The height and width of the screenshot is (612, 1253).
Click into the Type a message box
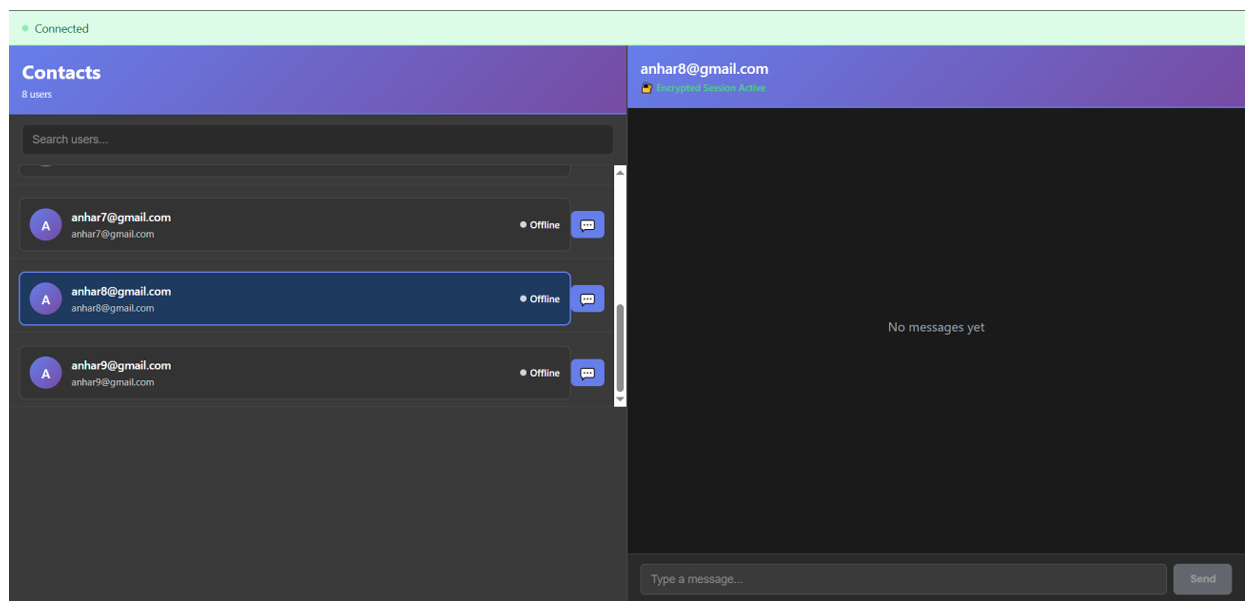903,579
